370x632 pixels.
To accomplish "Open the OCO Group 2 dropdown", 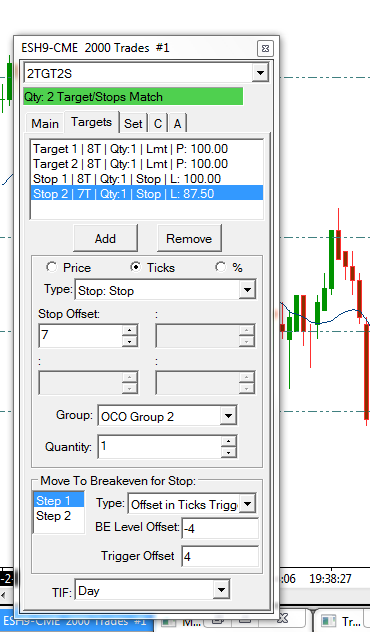I will point(228,416).
